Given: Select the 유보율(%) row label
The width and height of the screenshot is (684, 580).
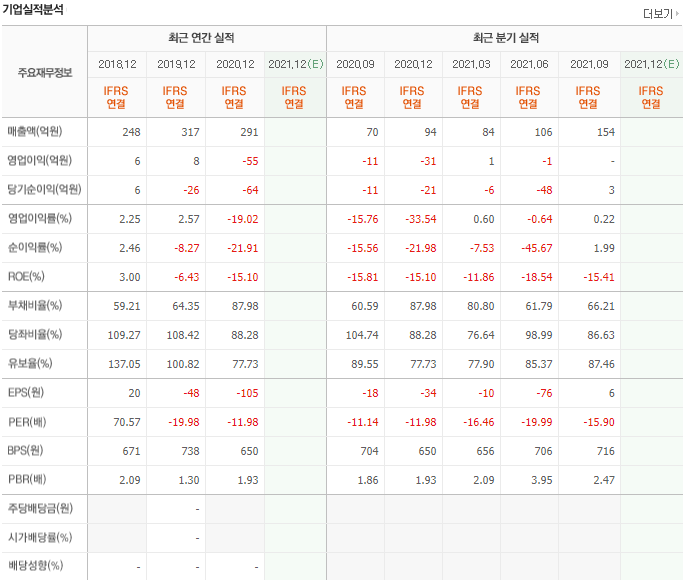Looking at the screenshot, I should tap(30, 363).
